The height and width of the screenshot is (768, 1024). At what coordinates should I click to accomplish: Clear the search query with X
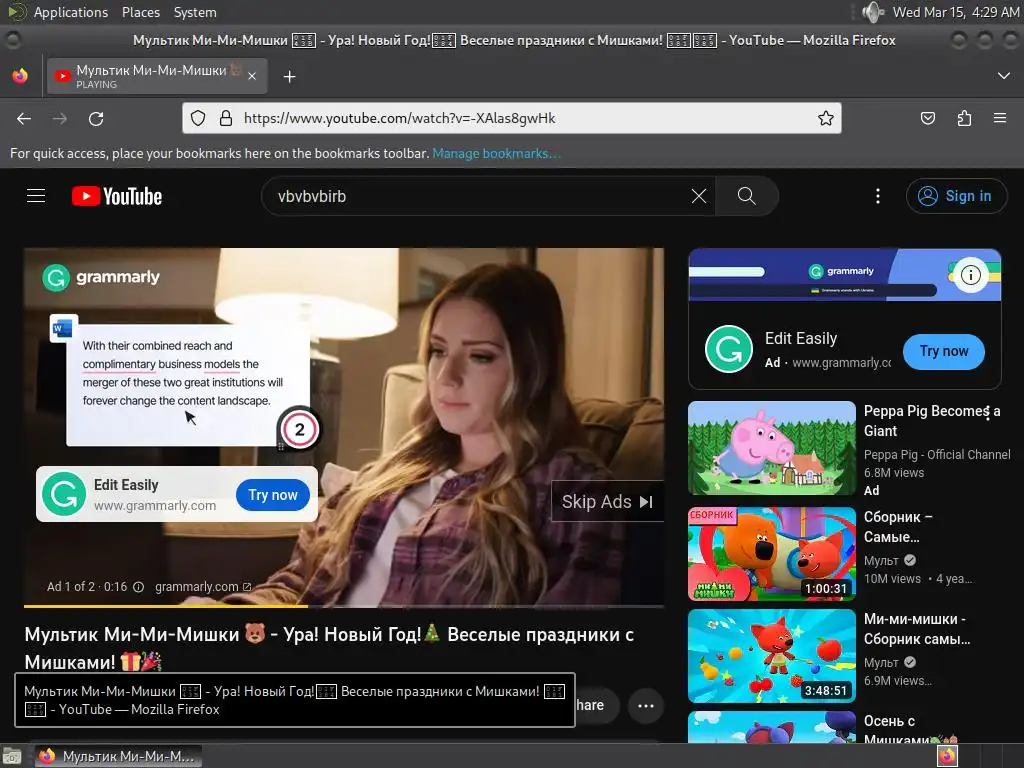pyautogui.click(x=699, y=196)
